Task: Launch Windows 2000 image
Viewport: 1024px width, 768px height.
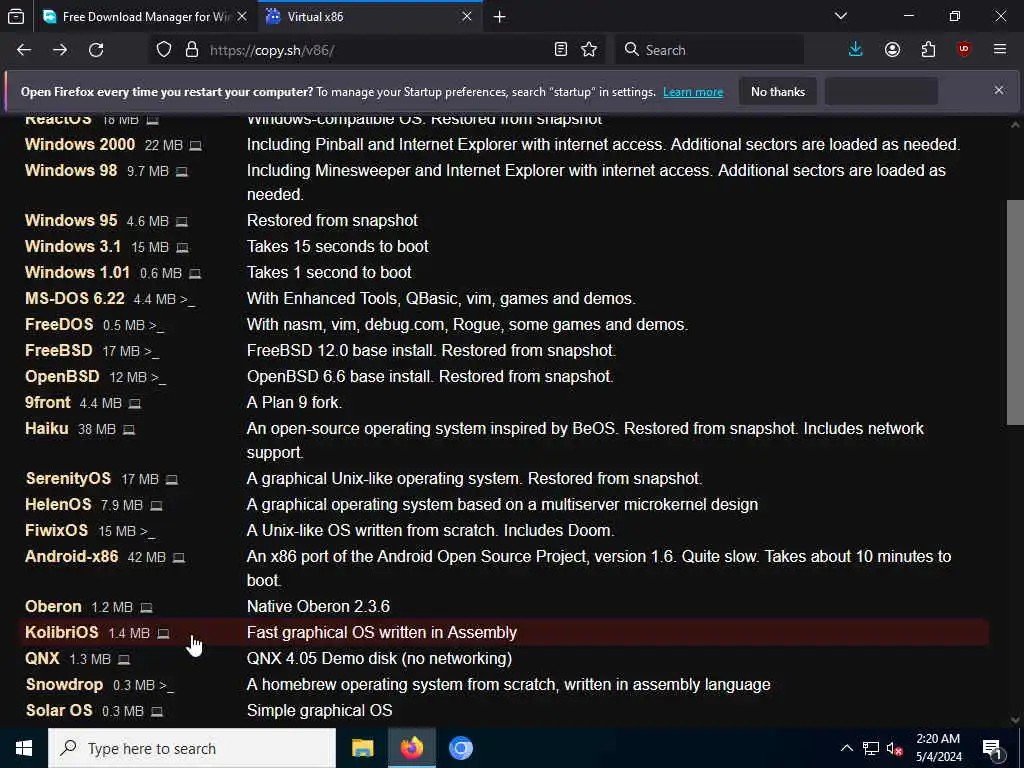Action: click(80, 144)
